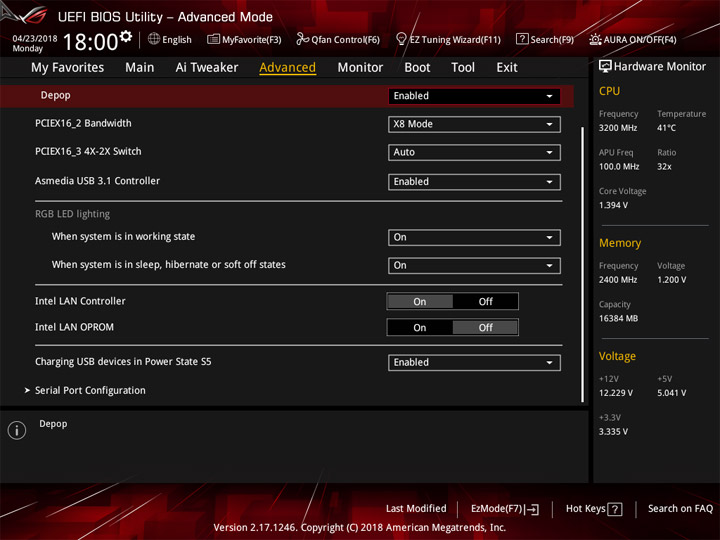The image size is (720, 540).
Task: Click CPU frequency value 3200 MHz
Action: click(618, 128)
